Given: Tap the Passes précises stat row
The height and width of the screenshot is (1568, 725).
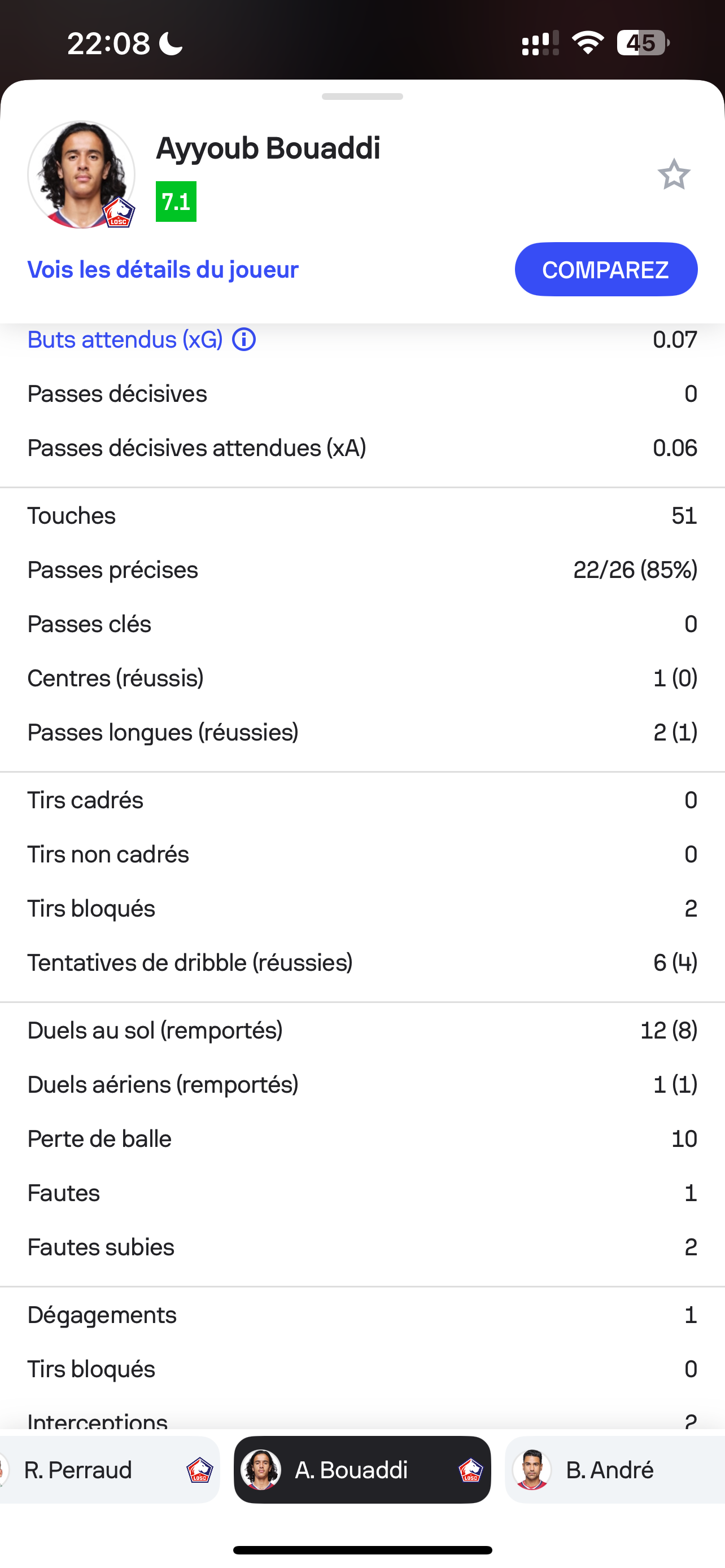Looking at the screenshot, I should [x=362, y=570].
